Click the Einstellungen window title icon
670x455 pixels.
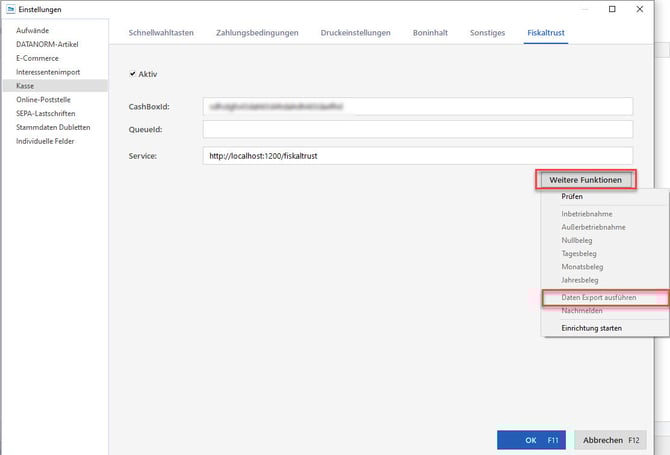tap(9, 9)
